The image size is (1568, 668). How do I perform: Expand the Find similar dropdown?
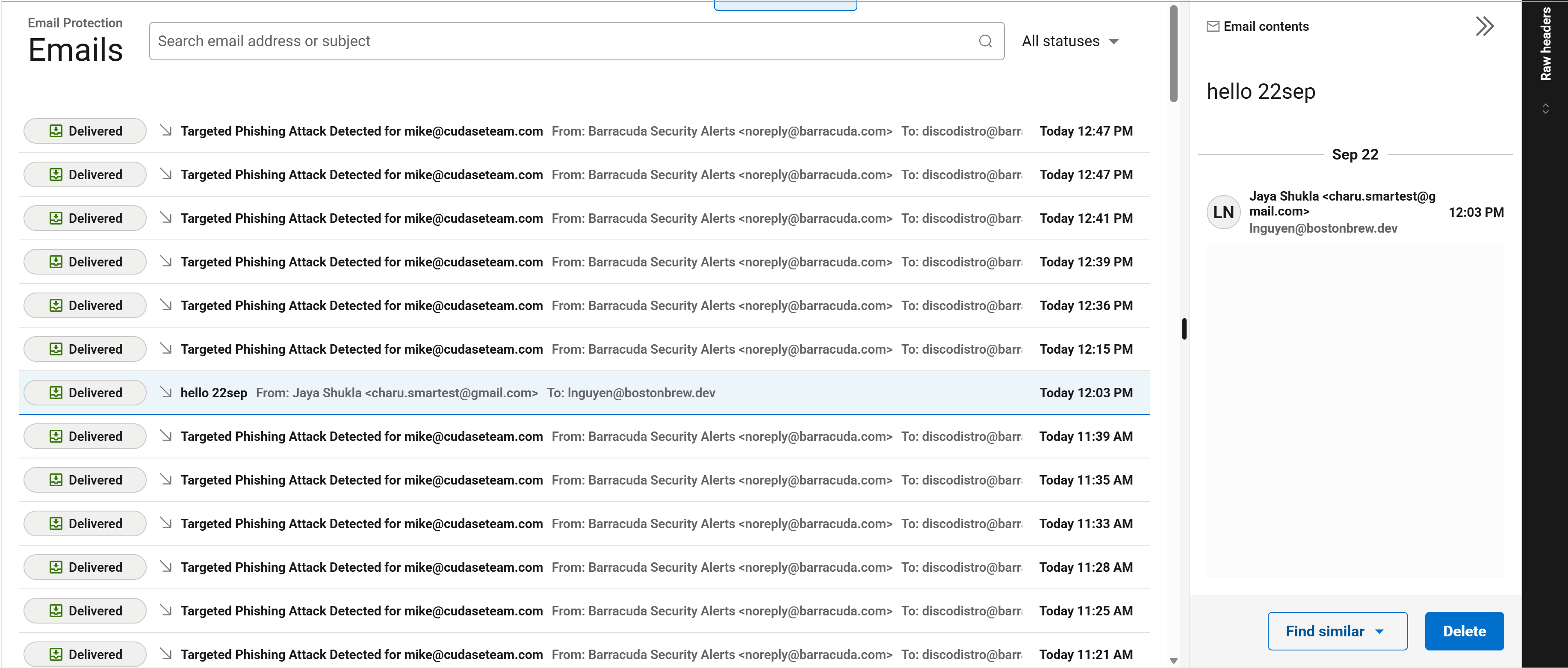[1379, 632]
